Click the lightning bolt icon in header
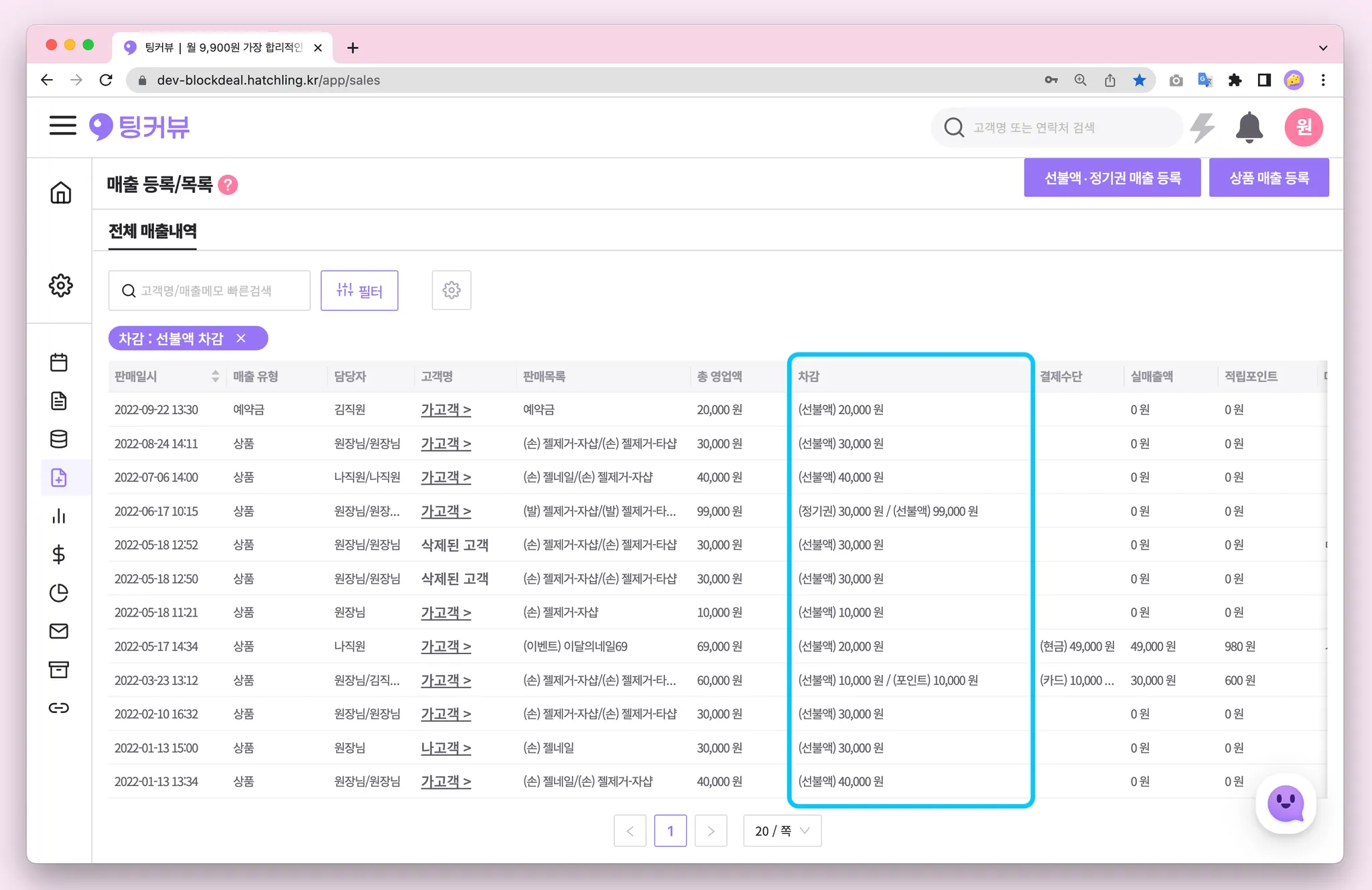 tap(1203, 127)
